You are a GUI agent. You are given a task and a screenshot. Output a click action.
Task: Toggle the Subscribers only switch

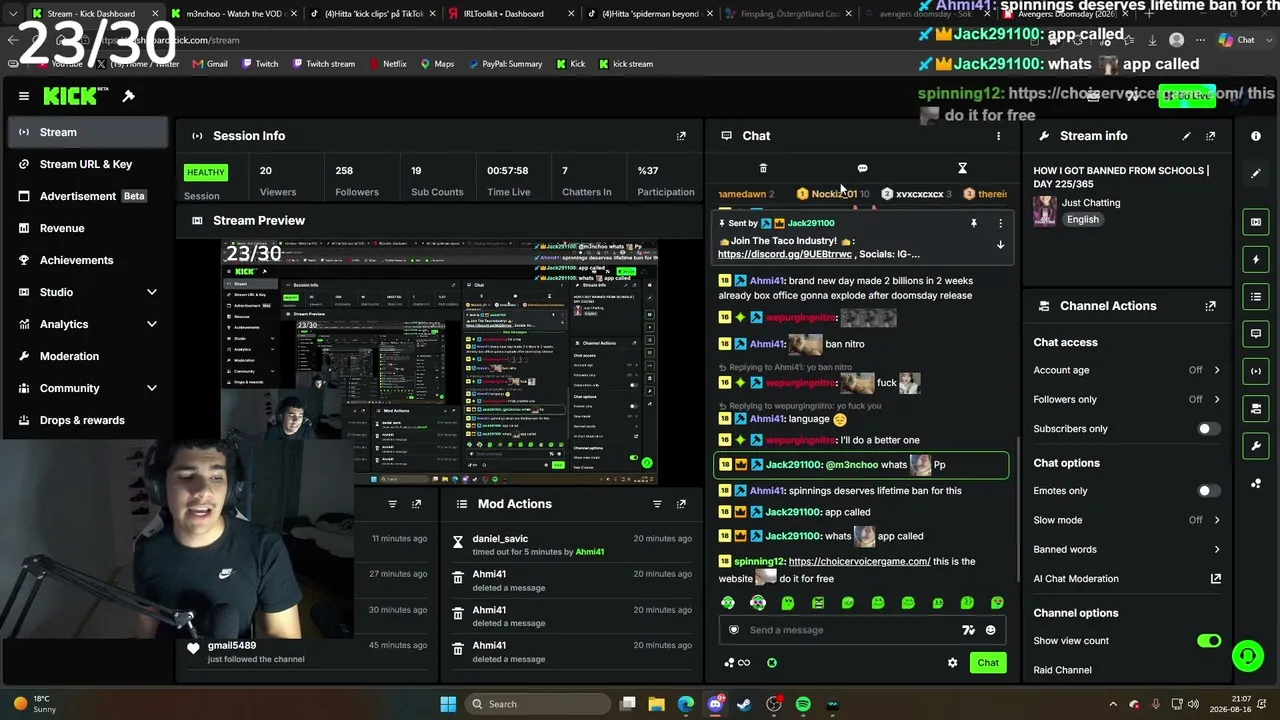(x=1208, y=429)
